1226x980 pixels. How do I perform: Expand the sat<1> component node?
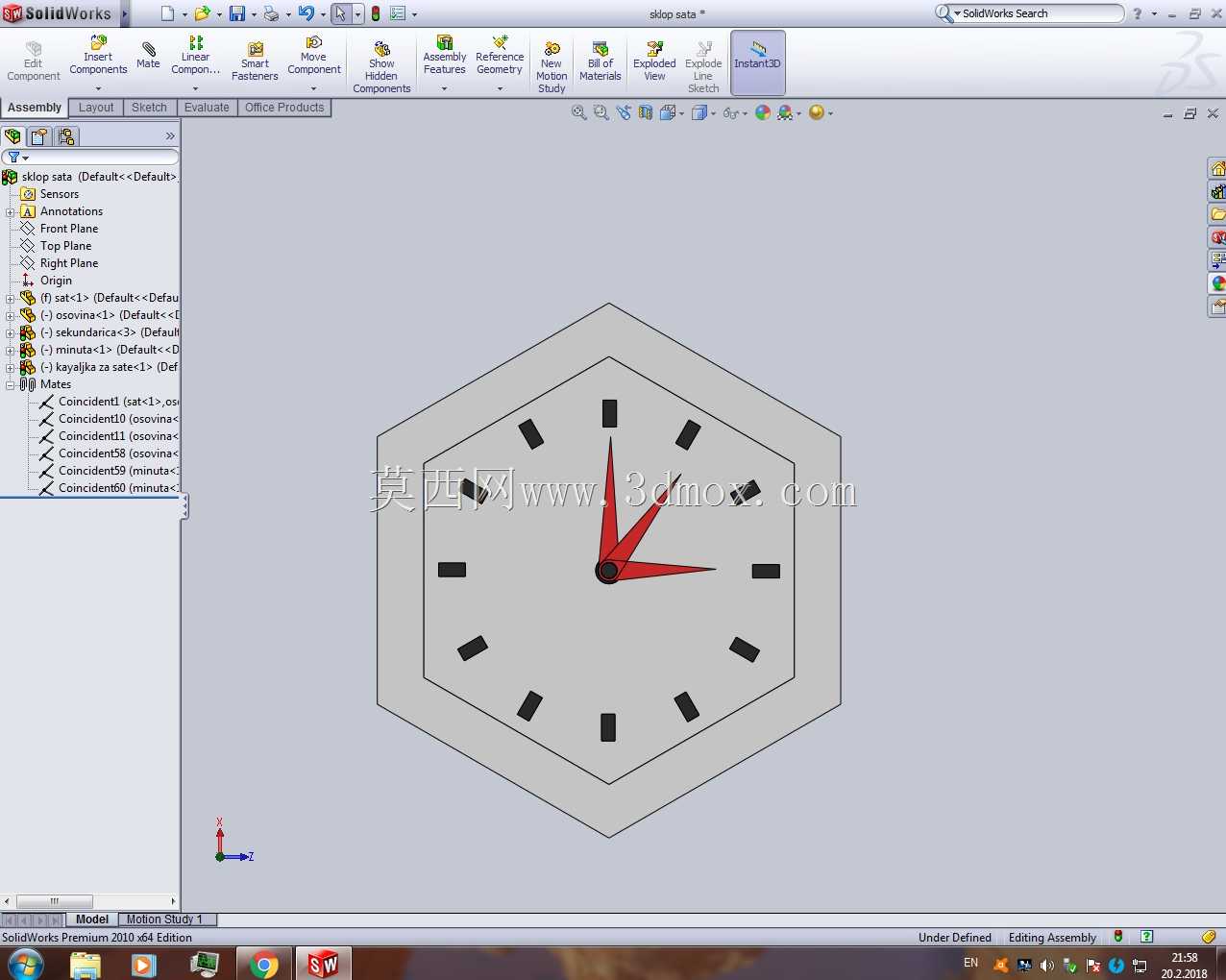11,299
